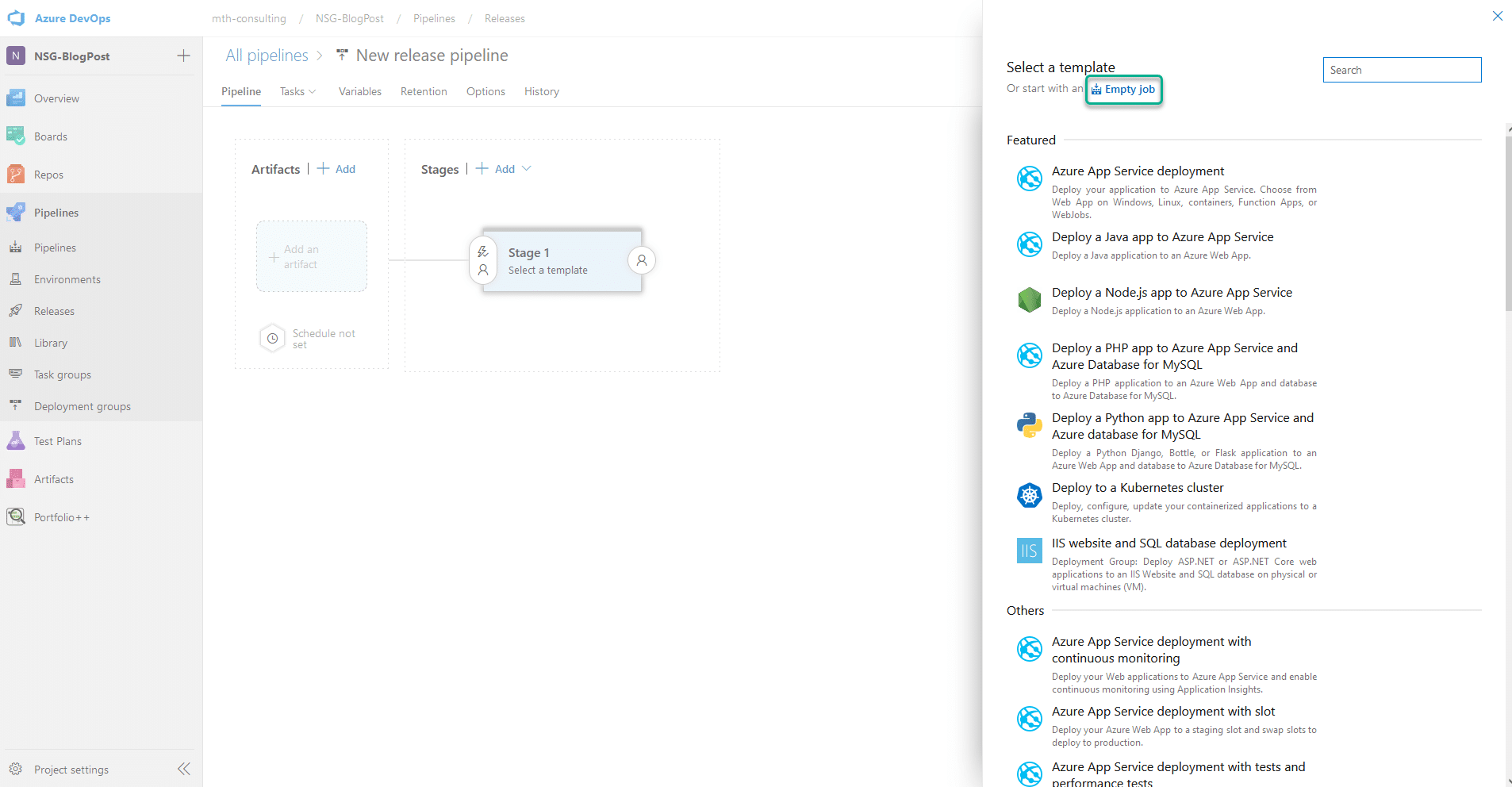Select the Stage 1 card
The width and height of the screenshot is (1512, 787).
pos(562,260)
